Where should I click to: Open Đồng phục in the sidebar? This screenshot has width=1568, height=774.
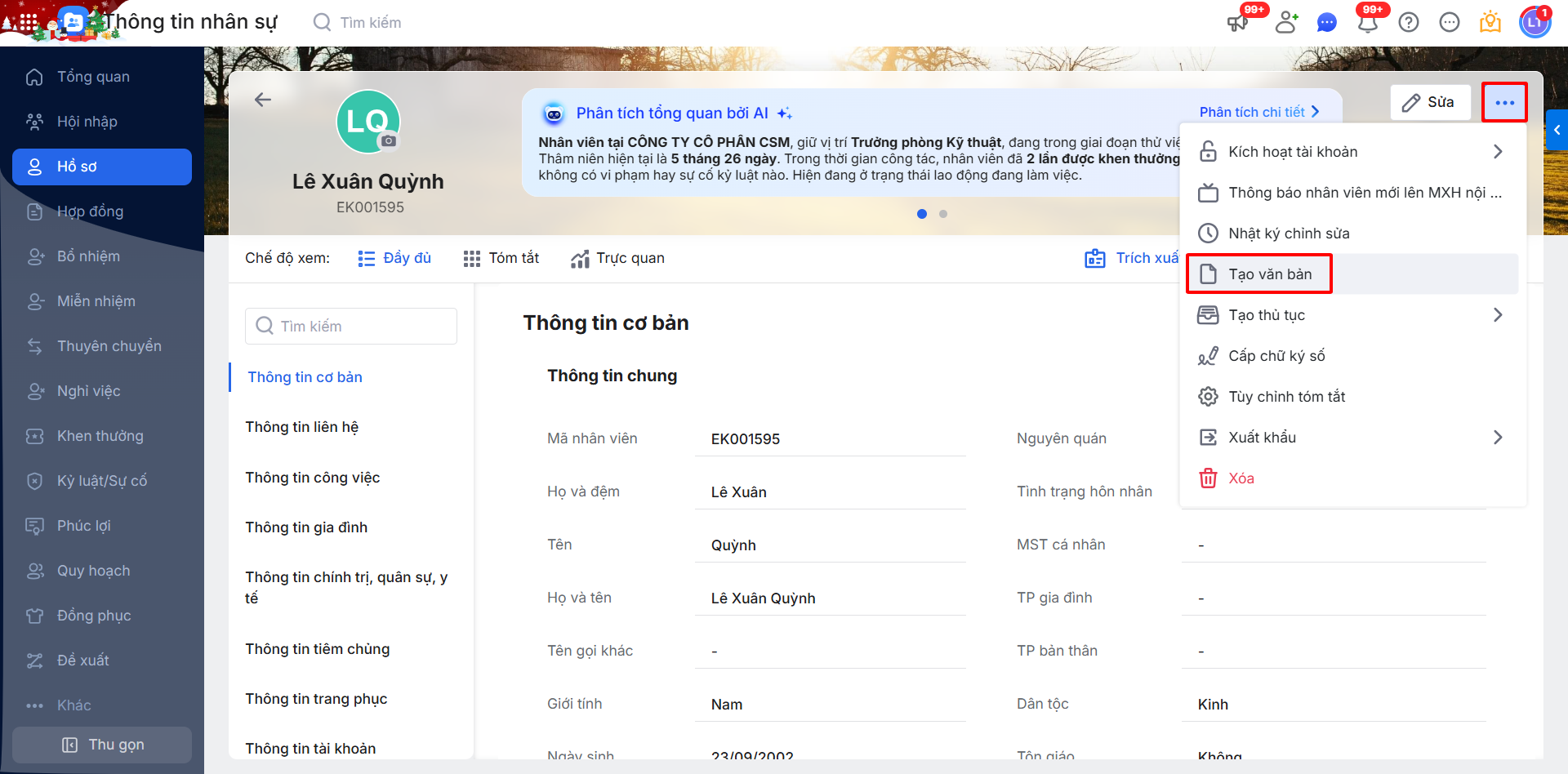coord(102,616)
